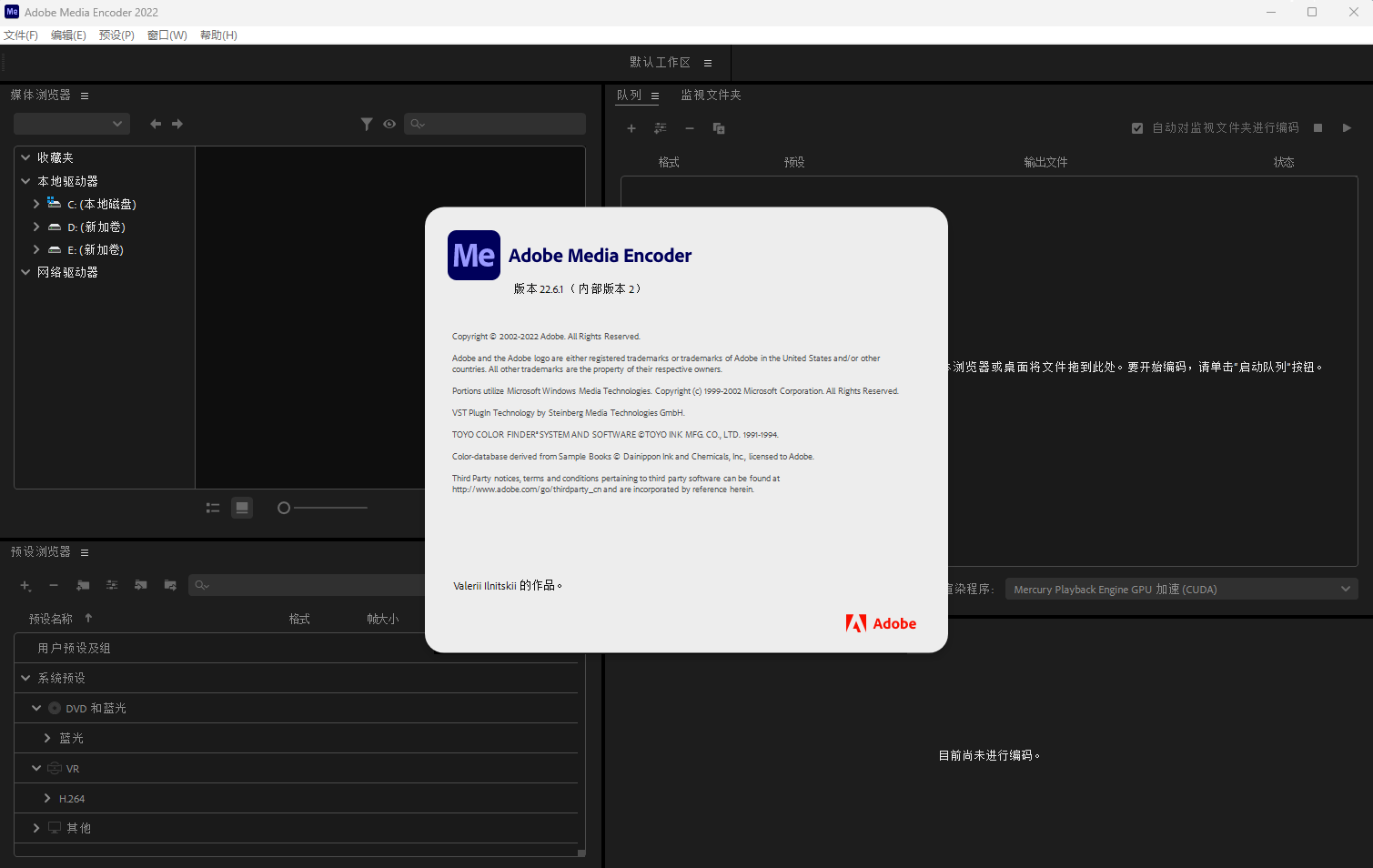Screen dimensions: 1373x868
Task: Click the Add Source plus icon in Queue
Action: (x=631, y=127)
